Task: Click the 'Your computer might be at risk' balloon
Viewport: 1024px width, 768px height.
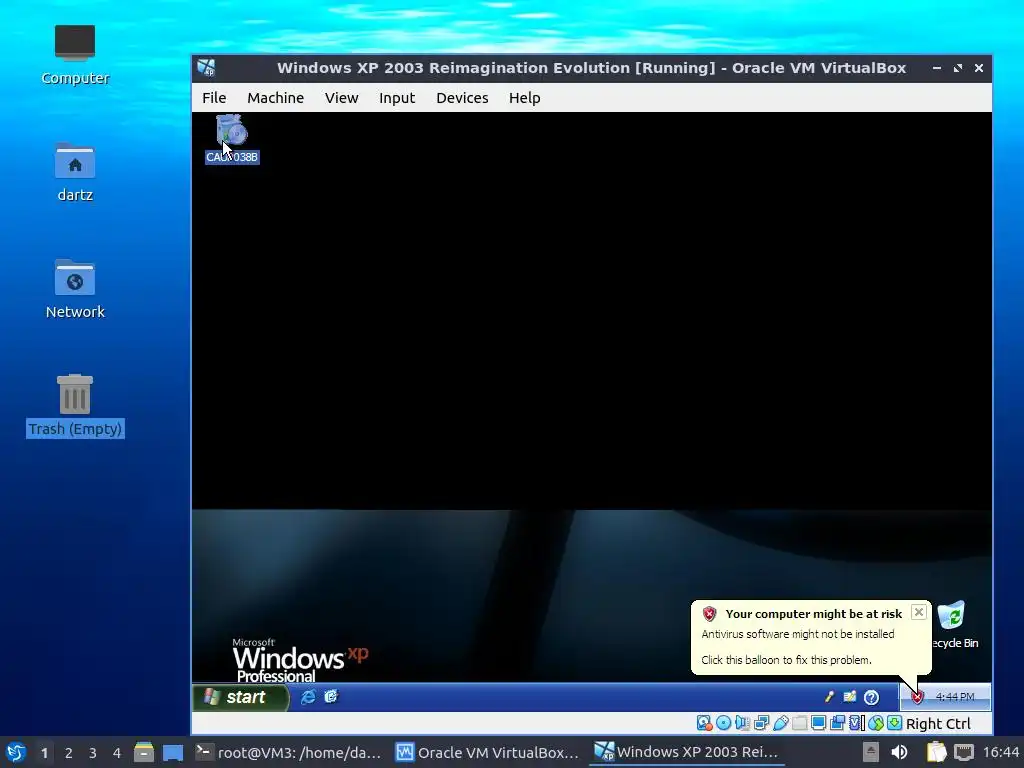Action: tap(811, 637)
